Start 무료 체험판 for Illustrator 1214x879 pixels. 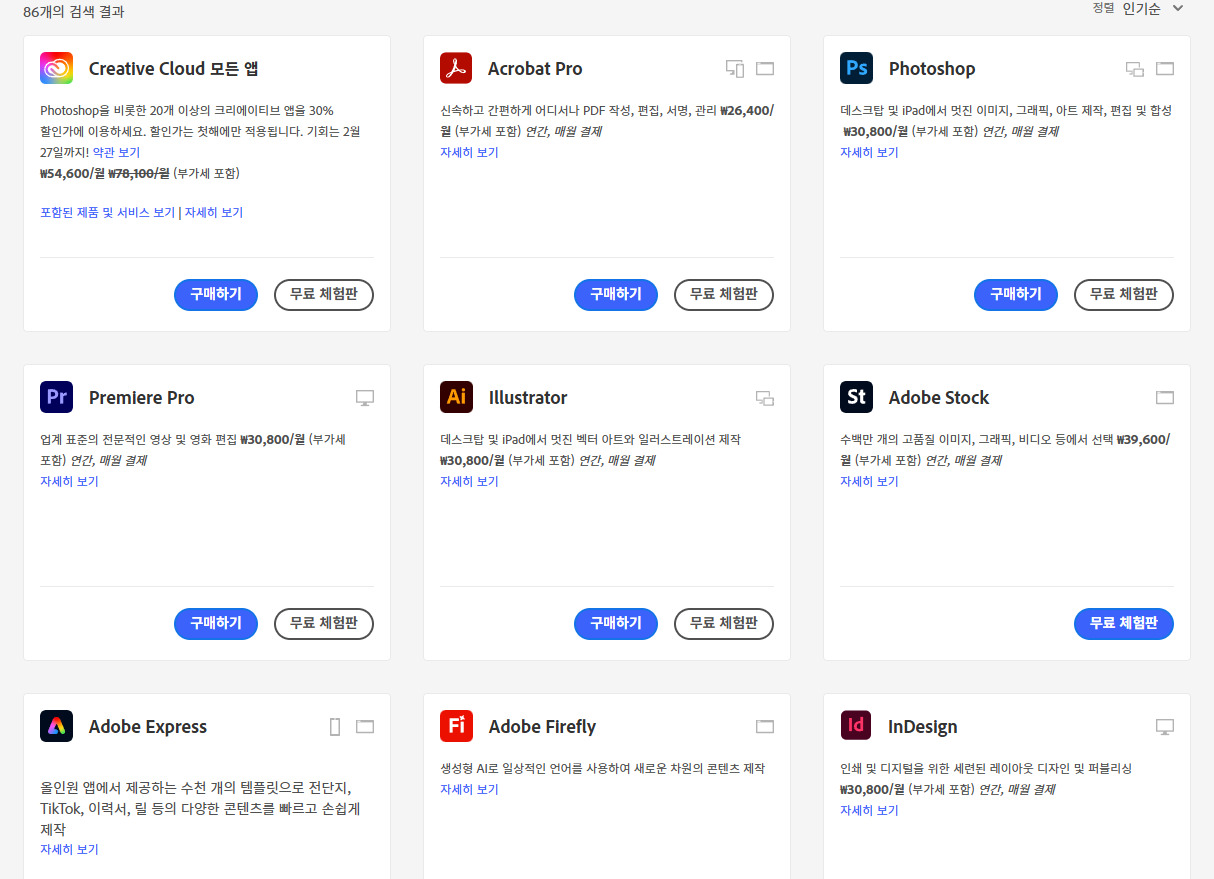coord(724,624)
